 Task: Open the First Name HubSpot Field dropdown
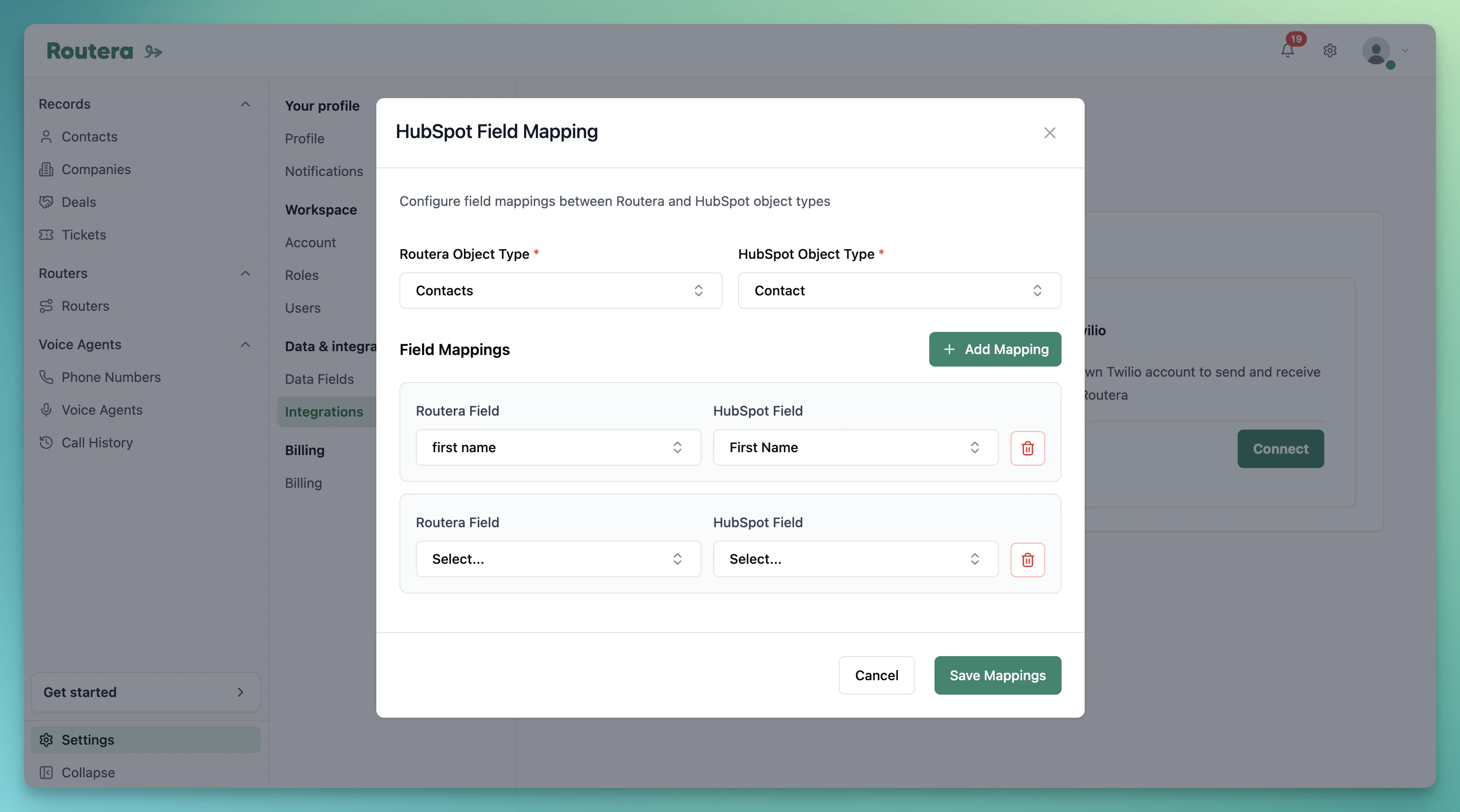coord(855,447)
